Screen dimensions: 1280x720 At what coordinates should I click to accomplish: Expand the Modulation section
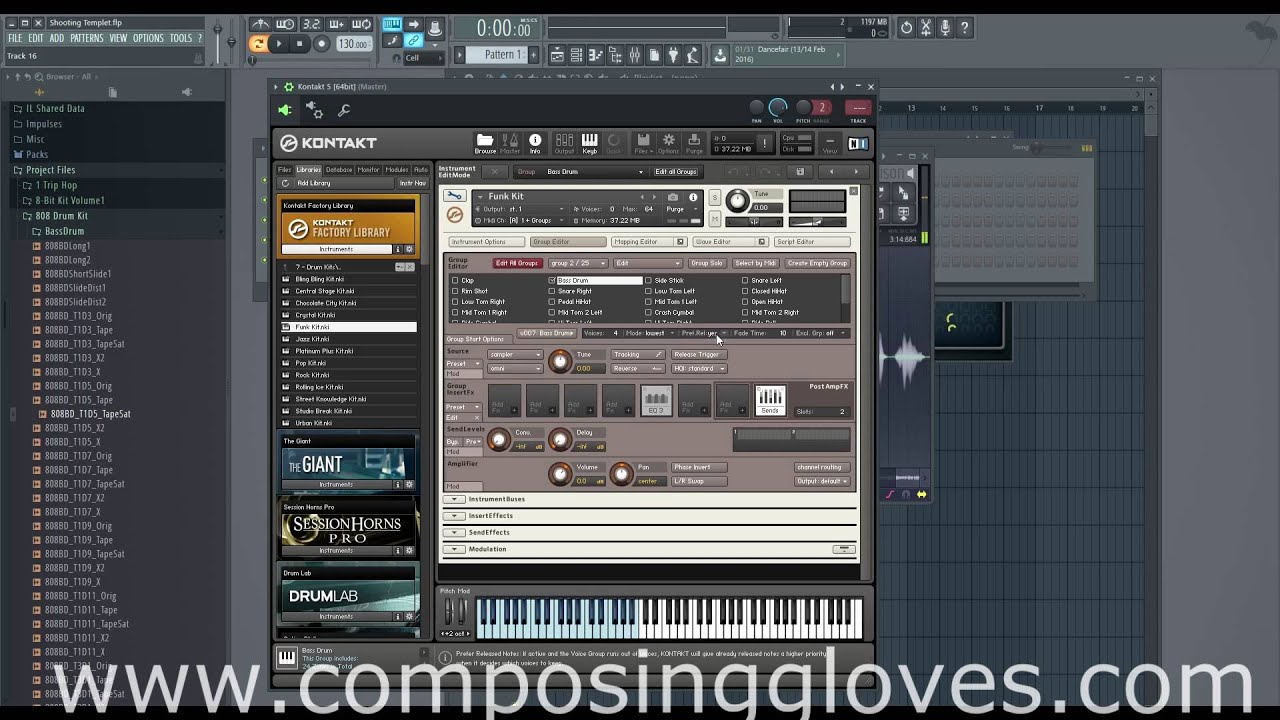point(454,549)
